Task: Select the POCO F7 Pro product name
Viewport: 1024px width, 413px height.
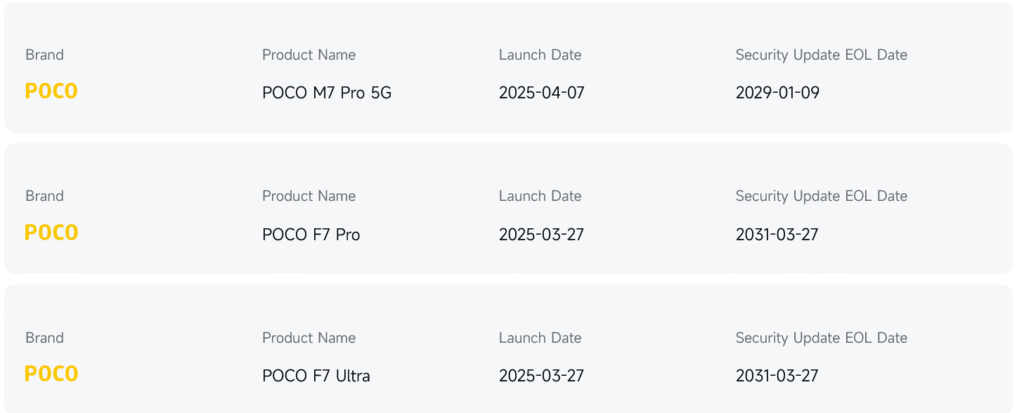Action: [311, 235]
